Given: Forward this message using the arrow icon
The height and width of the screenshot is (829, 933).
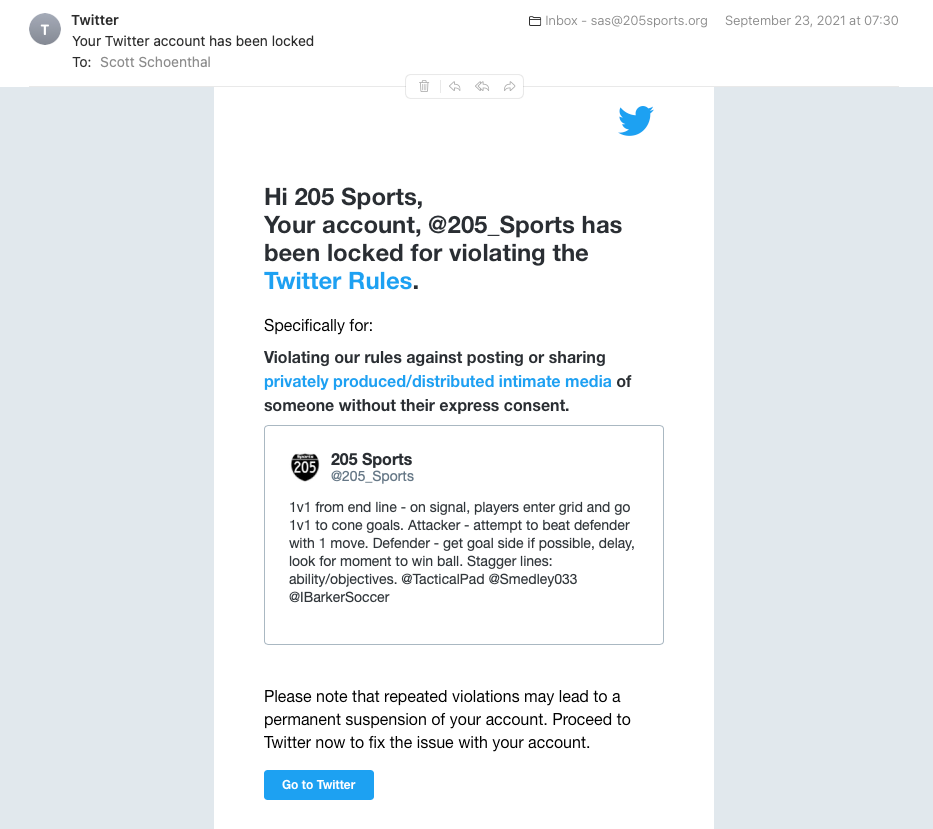Looking at the screenshot, I should click(509, 87).
